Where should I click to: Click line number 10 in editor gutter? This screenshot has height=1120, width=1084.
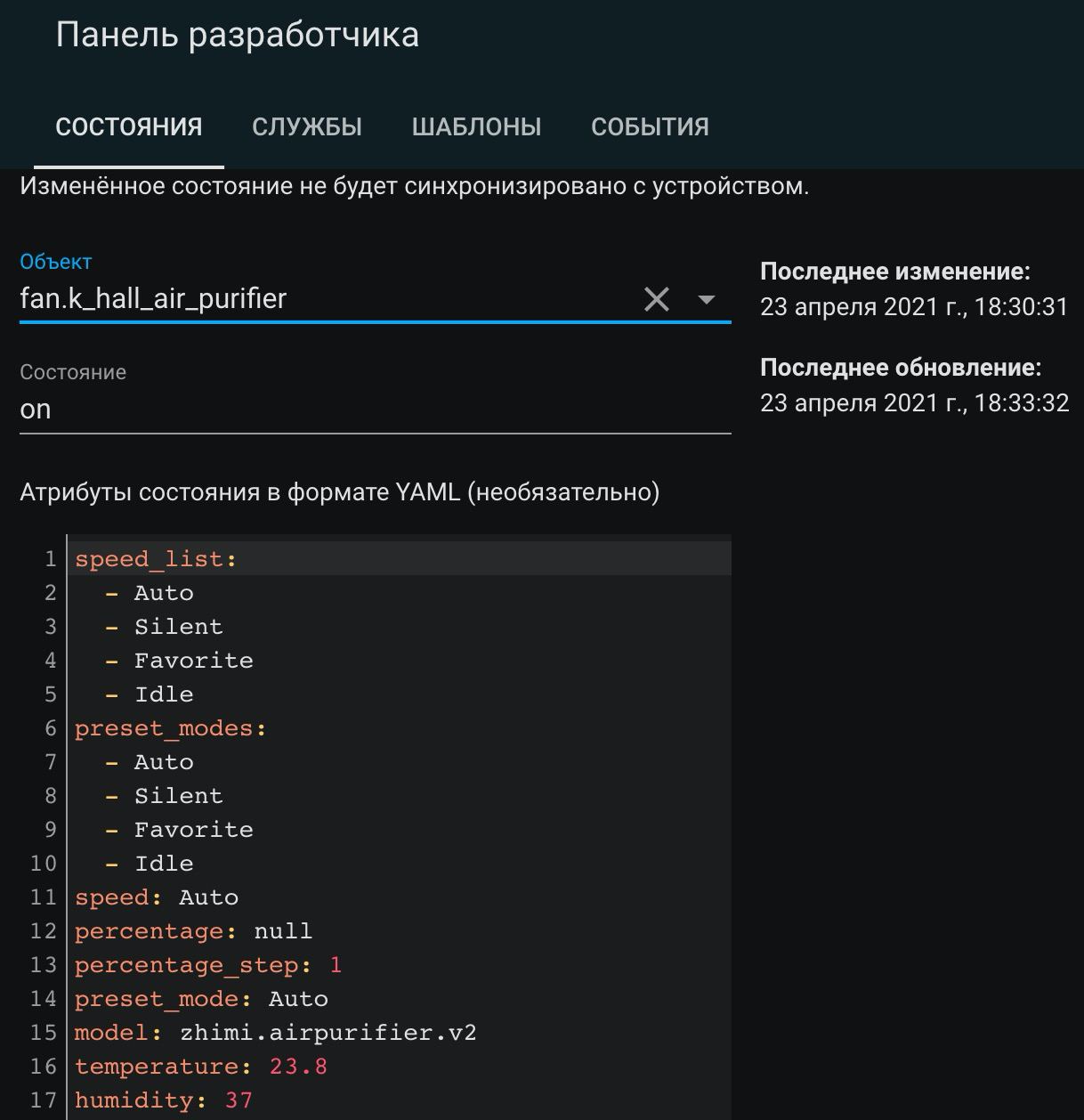pyautogui.click(x=44, y=864)
